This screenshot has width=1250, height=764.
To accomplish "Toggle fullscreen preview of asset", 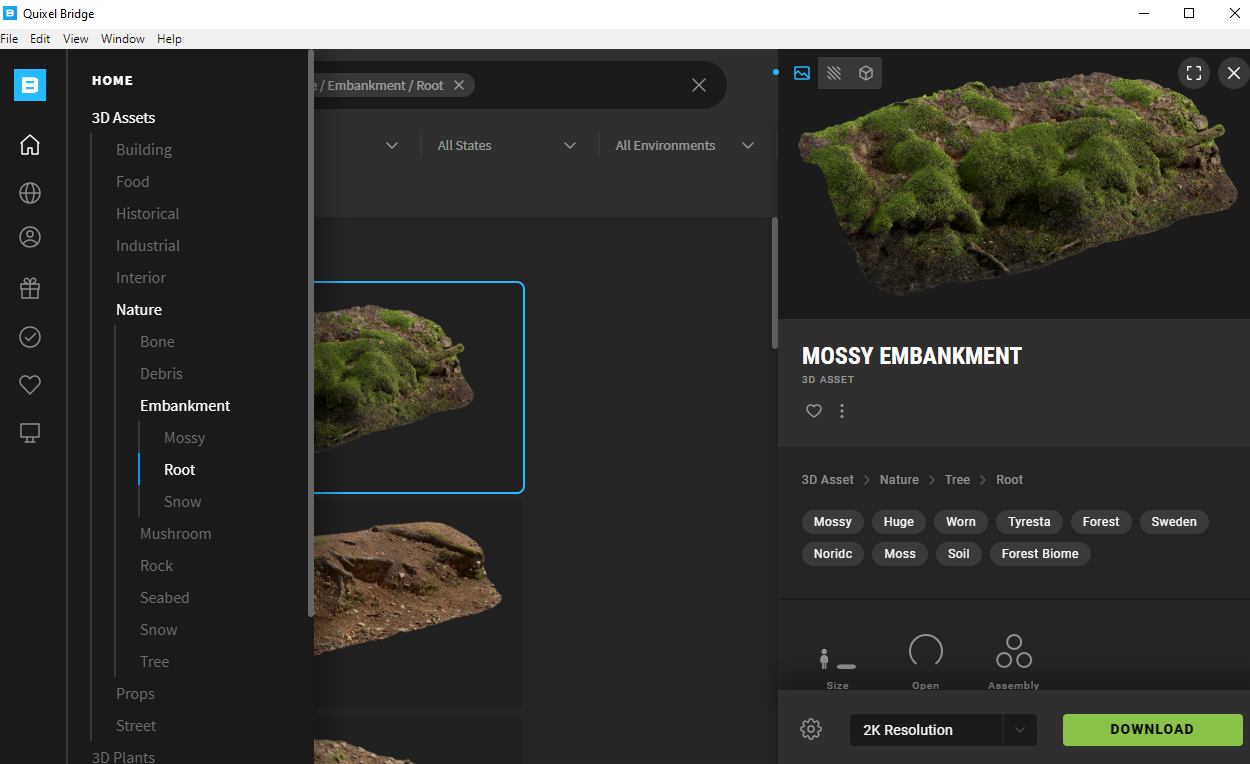I will [1193, 73].
